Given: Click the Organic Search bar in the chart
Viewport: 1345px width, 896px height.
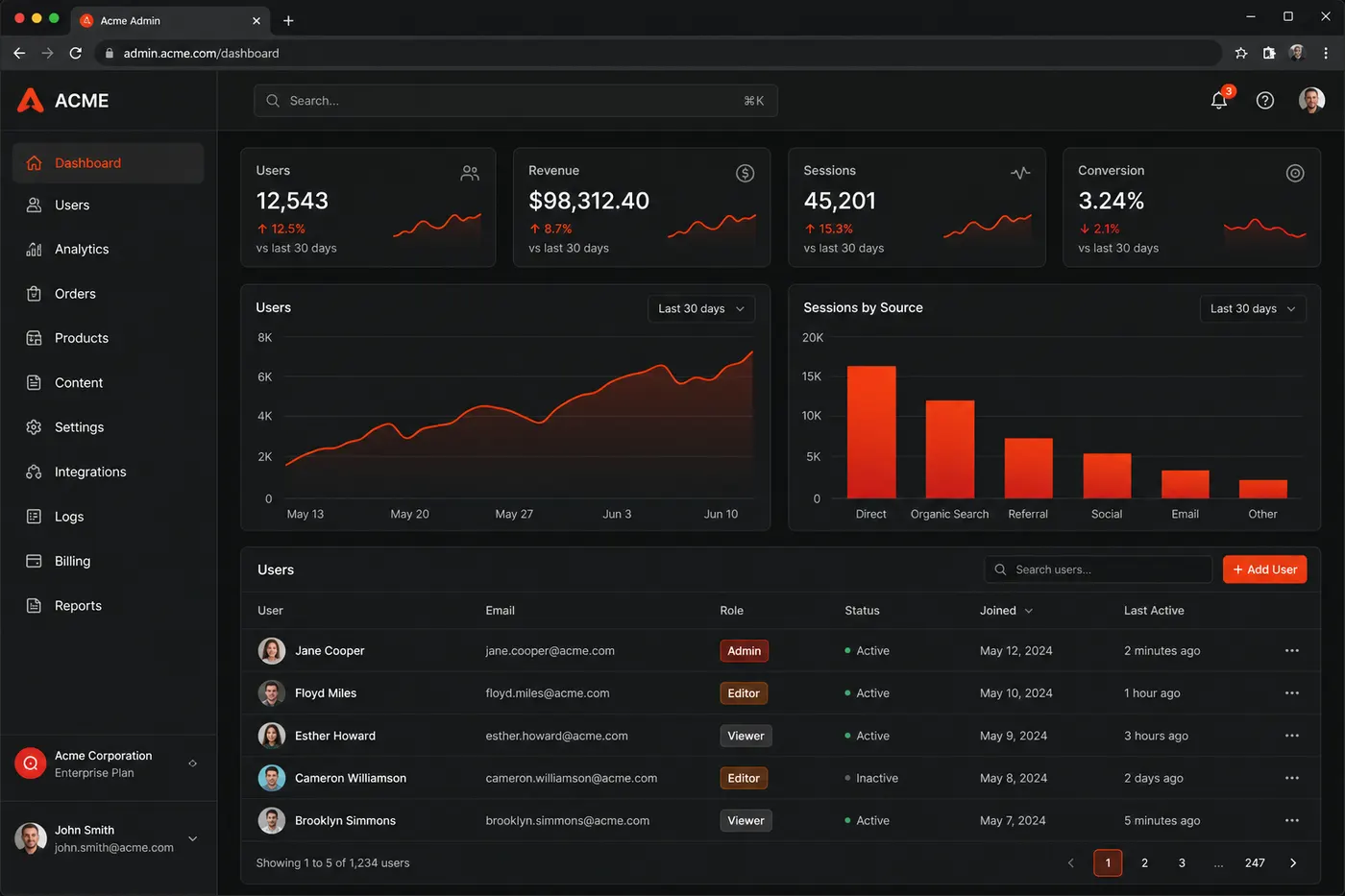Looking at the screenshot, I should pos(950,449).
